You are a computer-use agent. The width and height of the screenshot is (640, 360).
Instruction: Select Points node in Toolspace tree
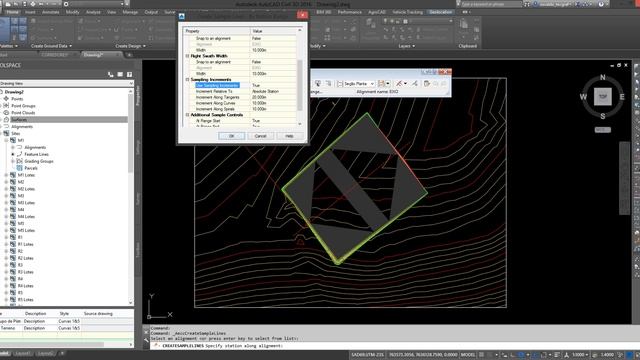pyautogui.click(x=17, y=99)
